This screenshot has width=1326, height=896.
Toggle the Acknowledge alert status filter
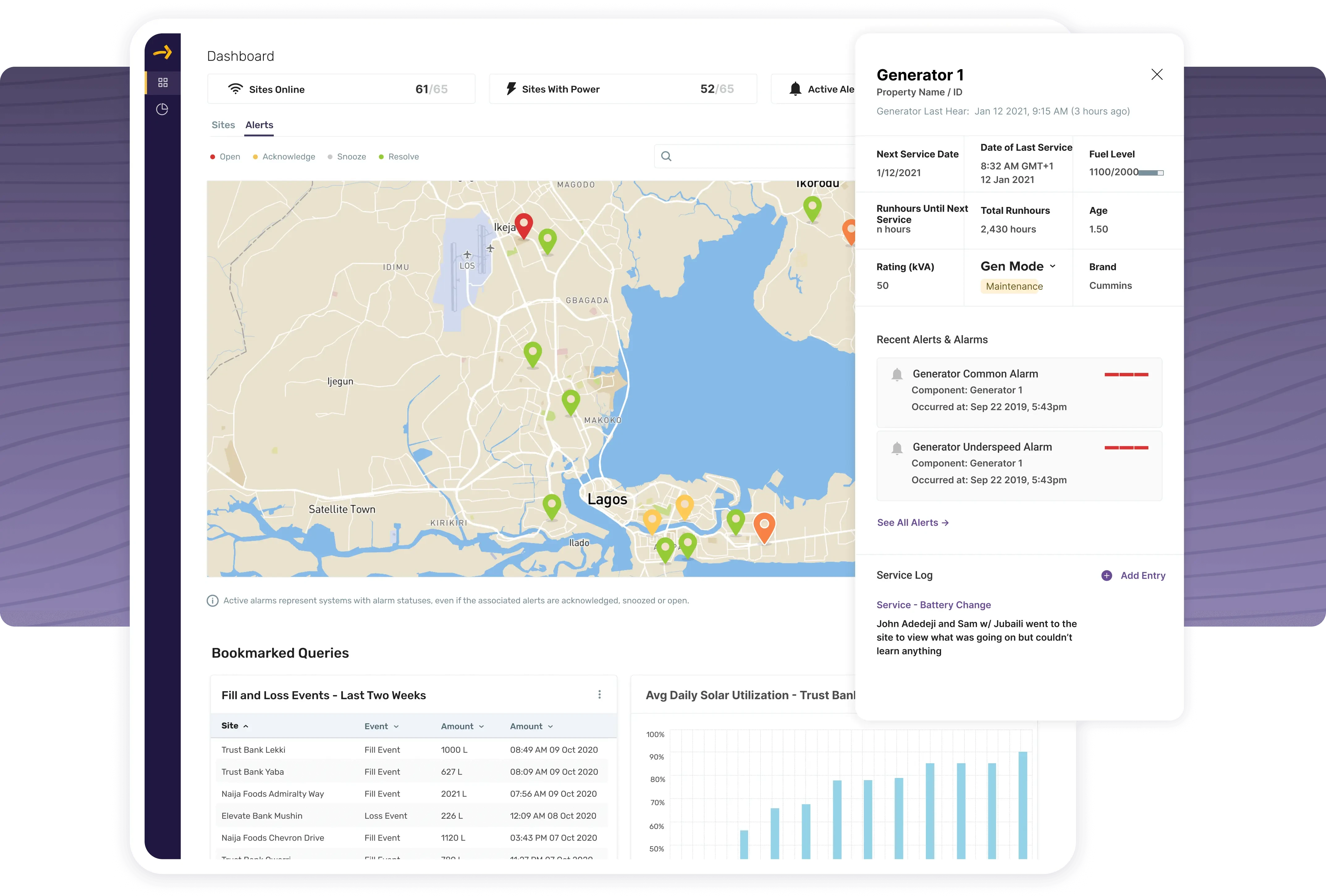(284, 157)
